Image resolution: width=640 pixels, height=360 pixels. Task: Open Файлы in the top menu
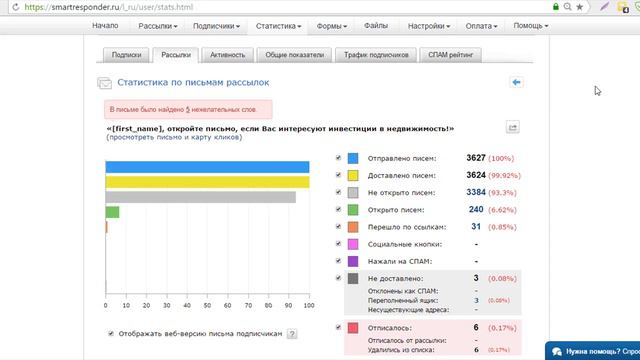(x=376, y=26)
